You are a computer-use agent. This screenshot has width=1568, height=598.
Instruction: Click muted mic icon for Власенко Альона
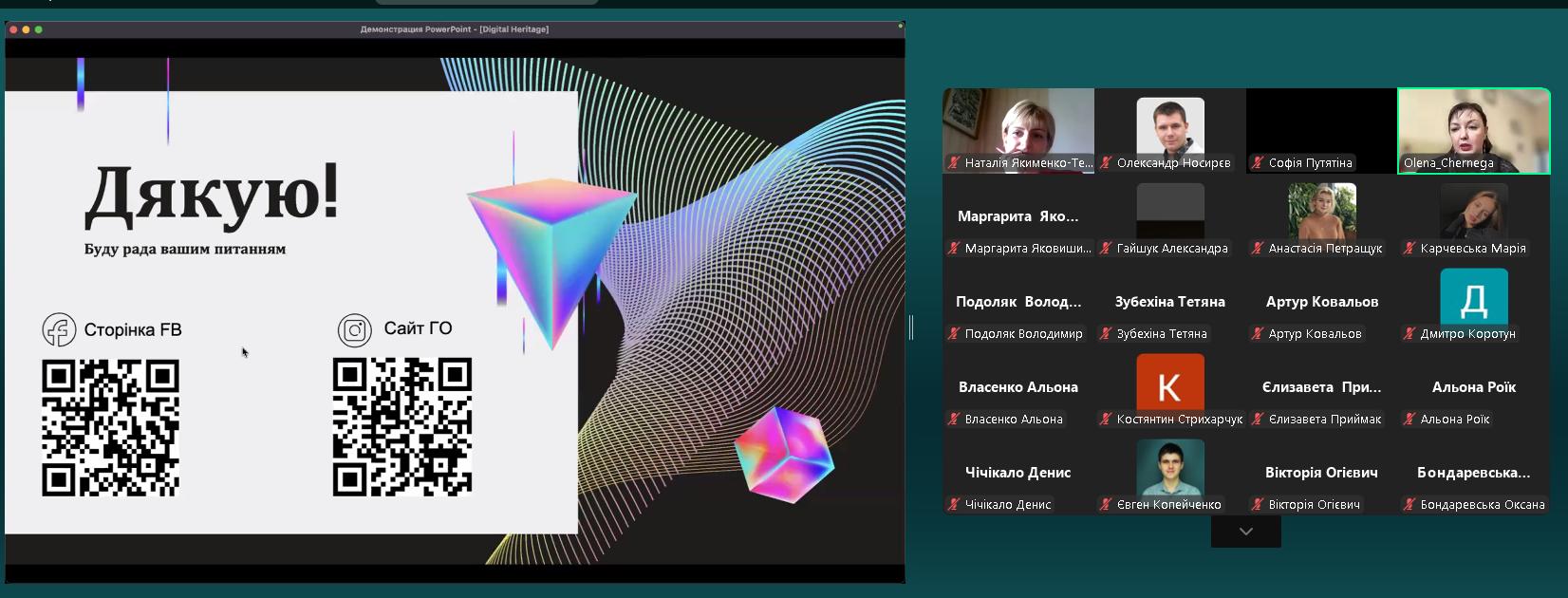coord(954,419)
